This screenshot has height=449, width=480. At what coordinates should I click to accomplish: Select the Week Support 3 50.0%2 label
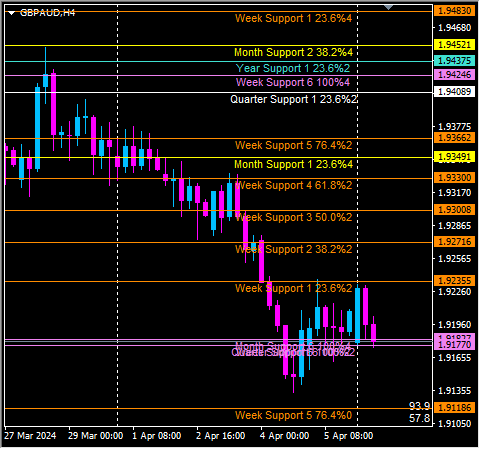click(x=293, y=217)
